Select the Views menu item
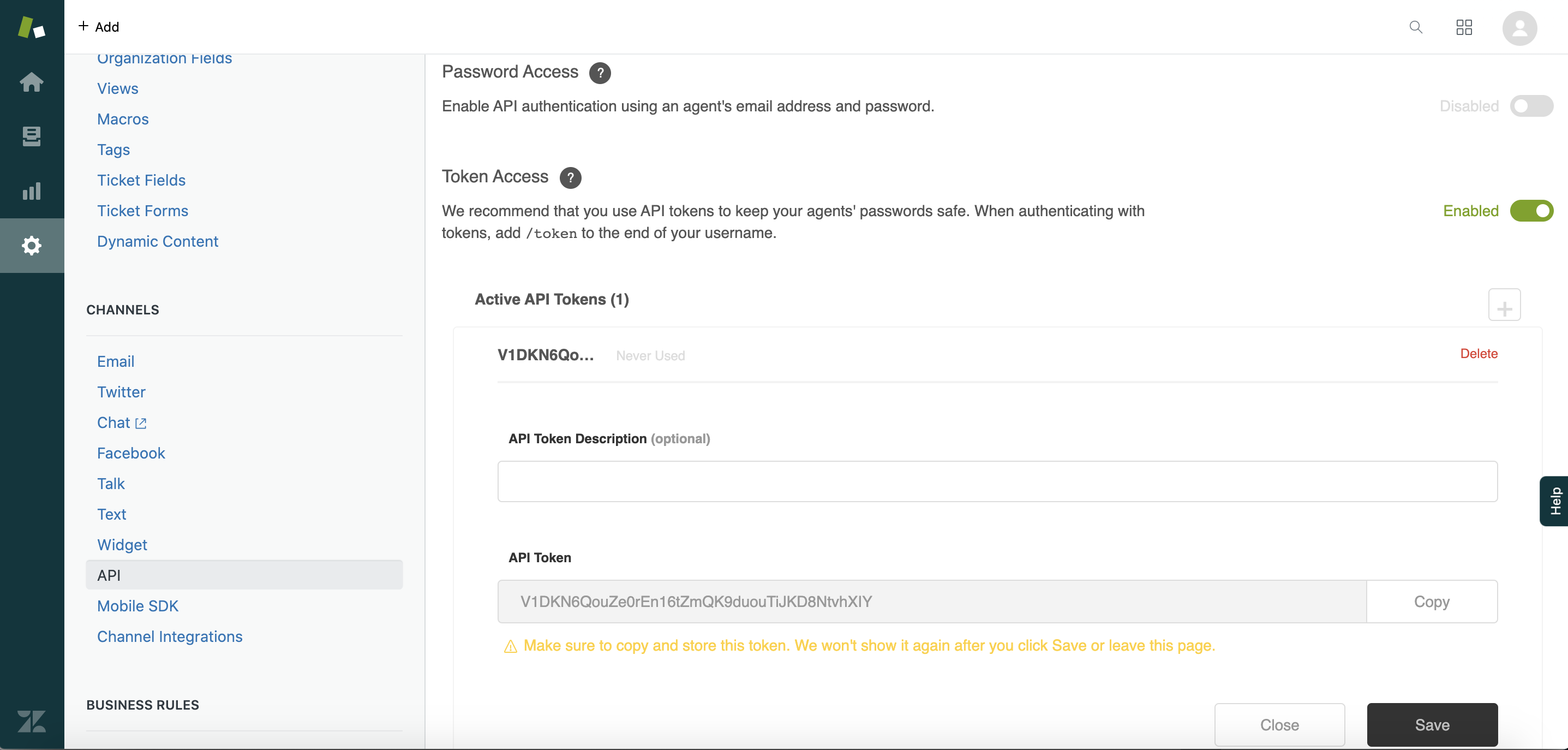 118,87
